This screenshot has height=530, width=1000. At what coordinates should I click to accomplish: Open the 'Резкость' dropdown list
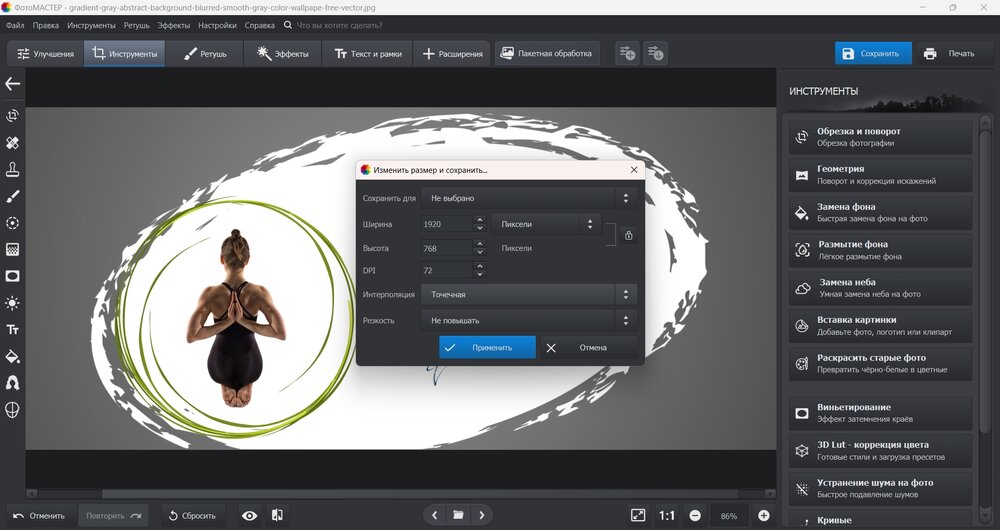point(528,320)
